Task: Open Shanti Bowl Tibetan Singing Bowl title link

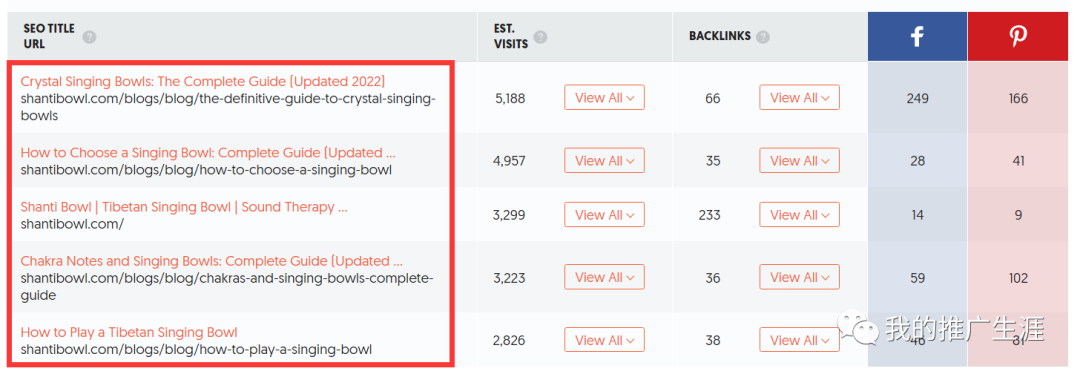Action: (184, 207)
